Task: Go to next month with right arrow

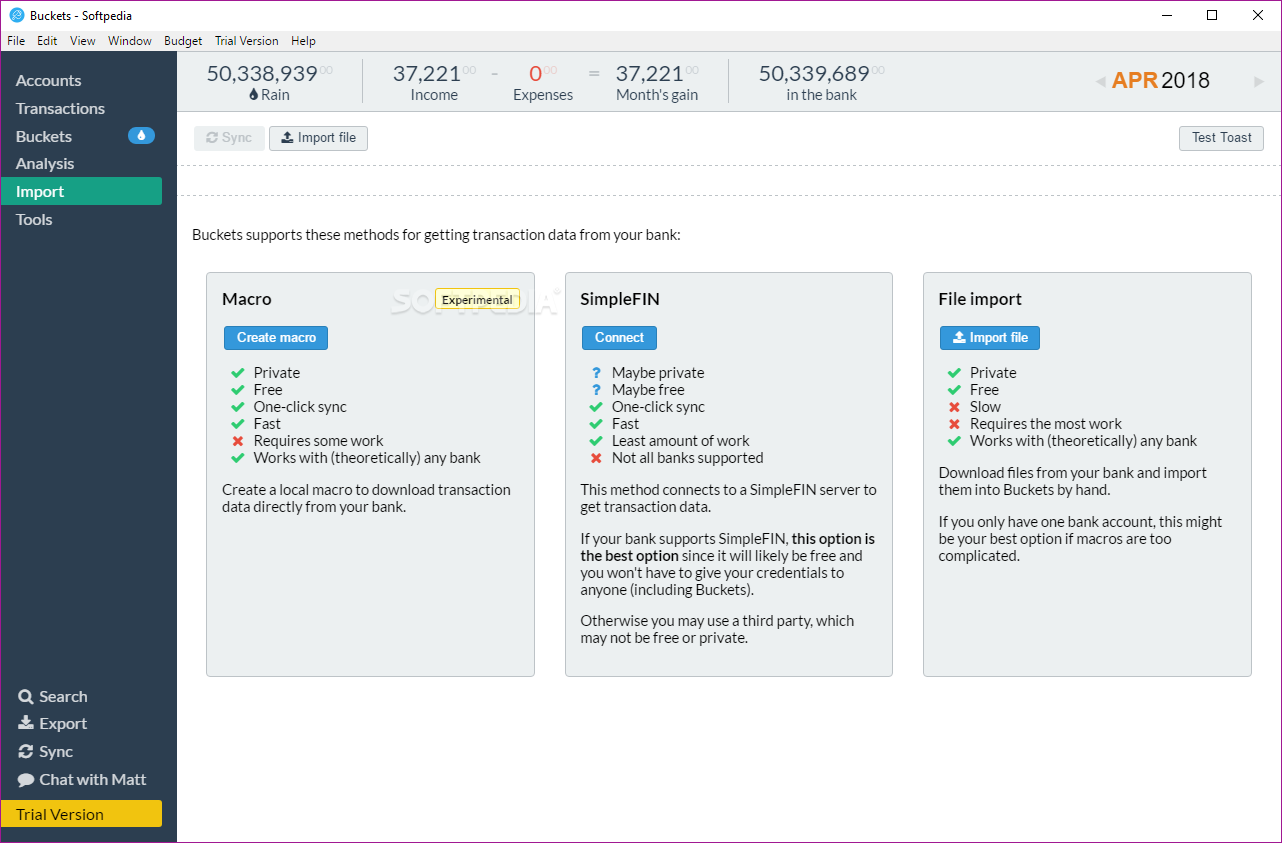Action: tap(1259, 81)
